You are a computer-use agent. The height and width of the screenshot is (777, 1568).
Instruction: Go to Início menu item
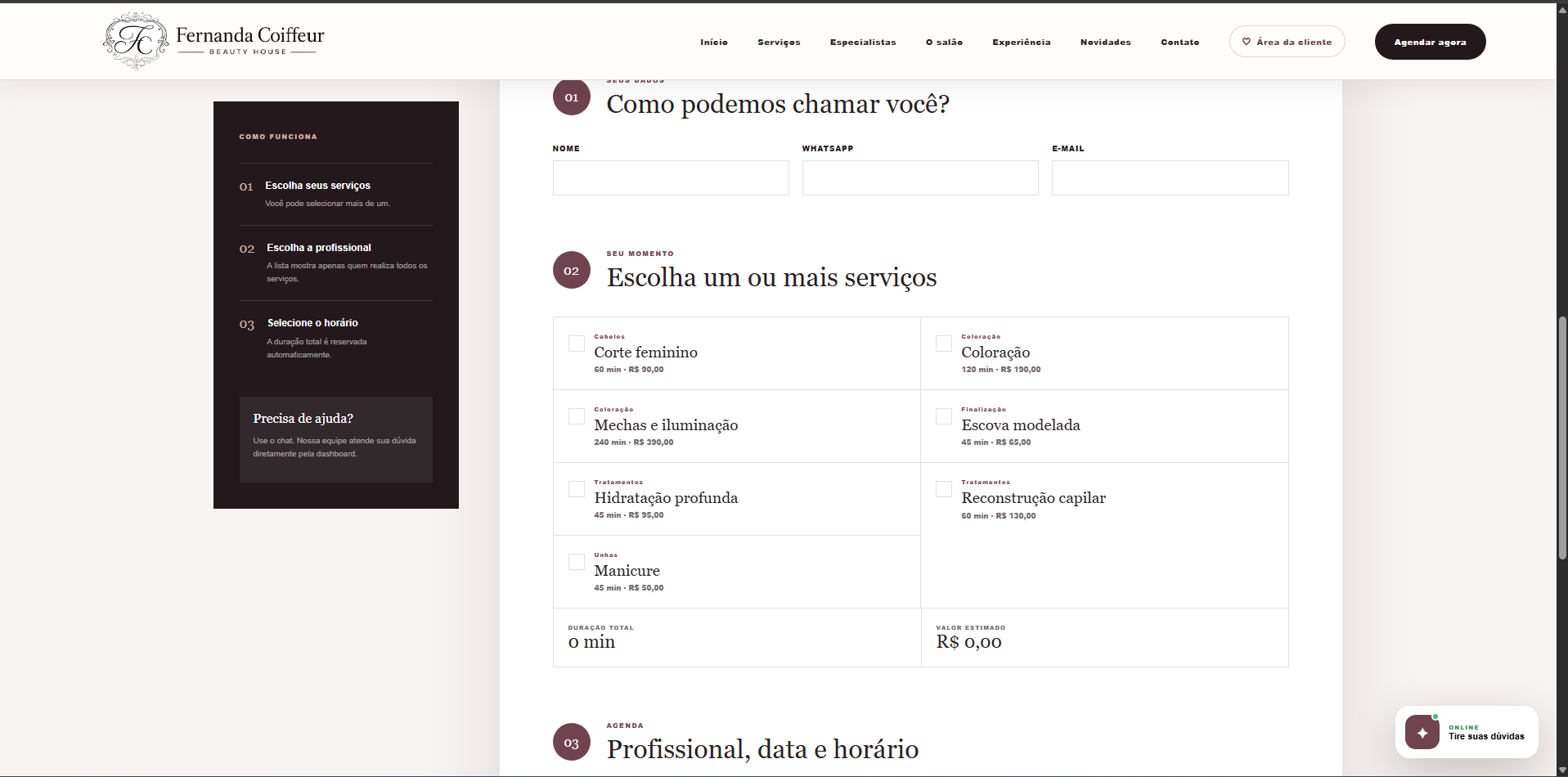click(714, 42)
